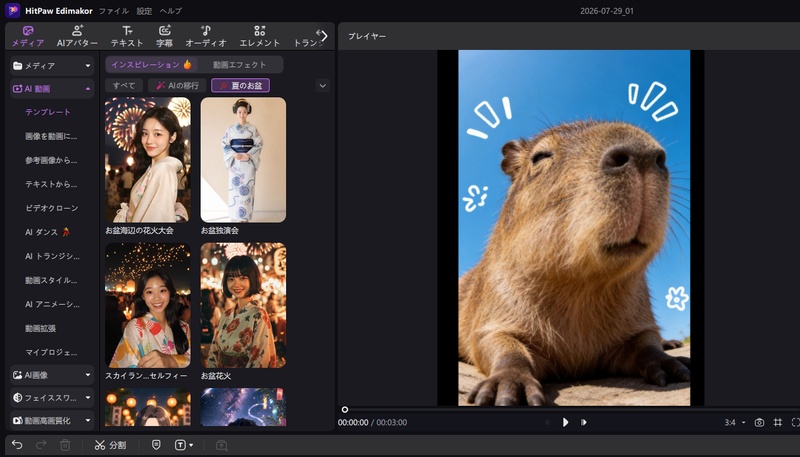Screen dimensions: 800x457
Task: Open the 画像を動画に sidebar item
Action: click(x=51, y=136)
